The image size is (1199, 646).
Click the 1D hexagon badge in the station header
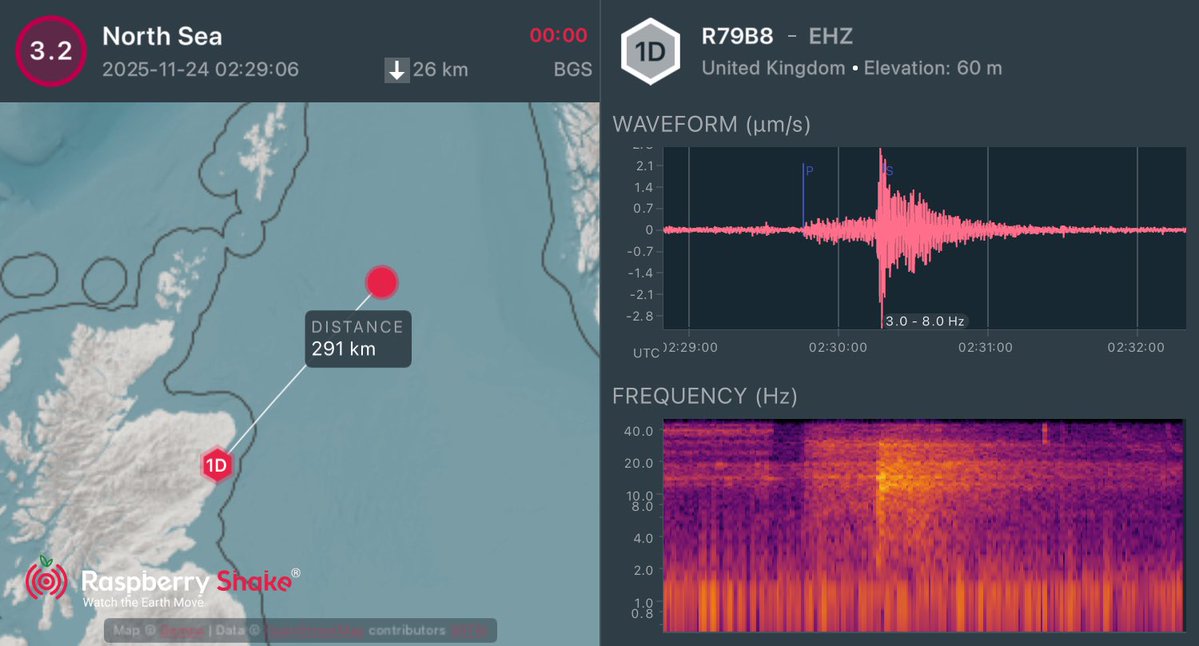650,51
